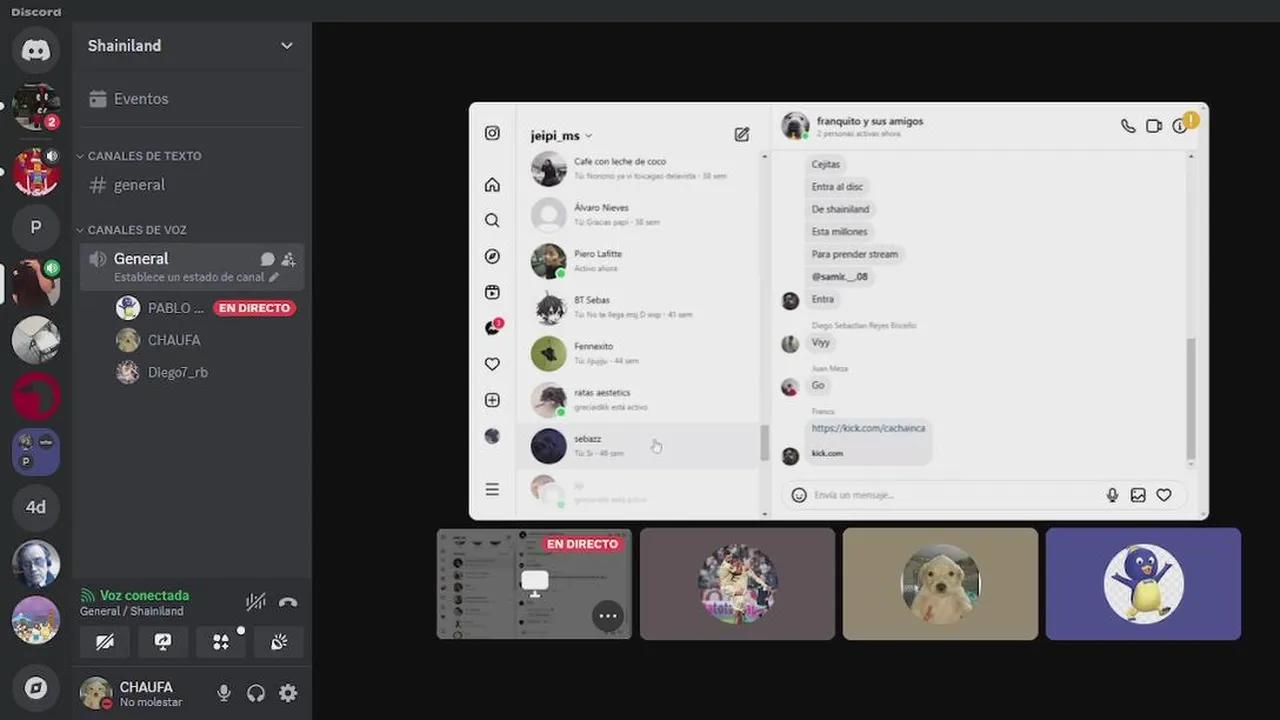Image resolution: width=1280 pixels, height=720 pixels.
Task: Edit the channel status text
Action: pyautogui.click(x=196, y=277)
